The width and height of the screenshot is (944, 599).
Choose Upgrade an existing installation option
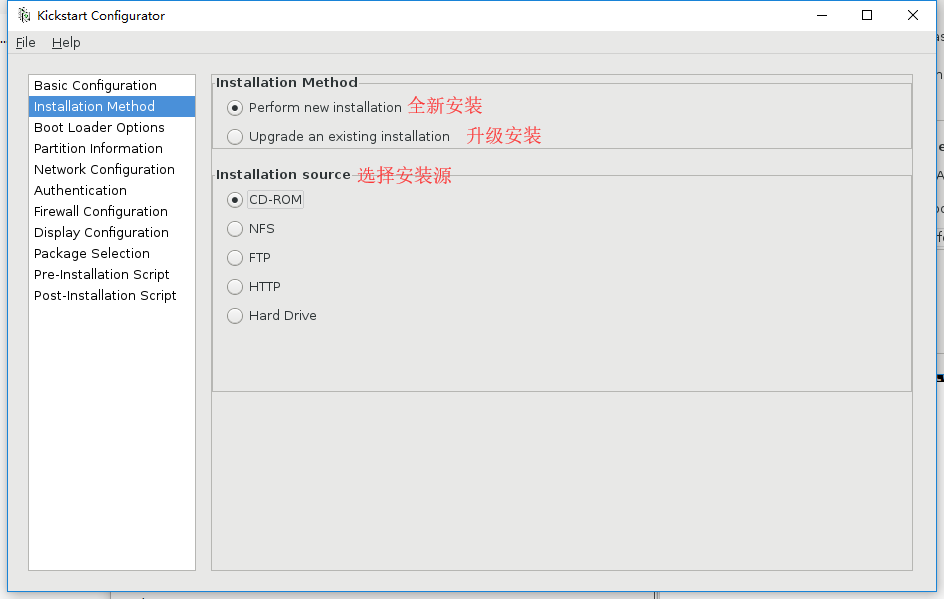coord(235,137)
